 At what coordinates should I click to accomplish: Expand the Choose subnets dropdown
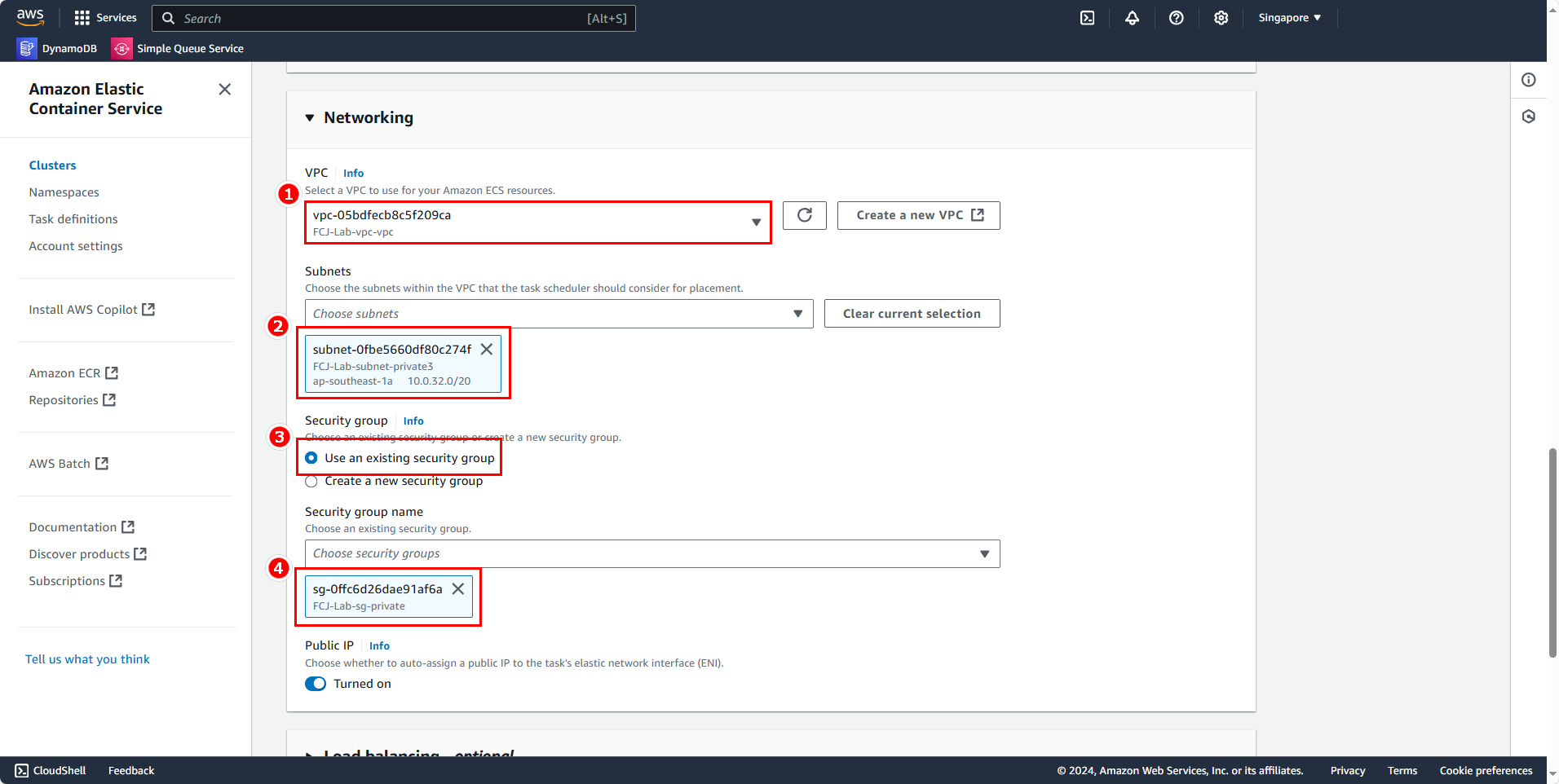coord(559,314)
